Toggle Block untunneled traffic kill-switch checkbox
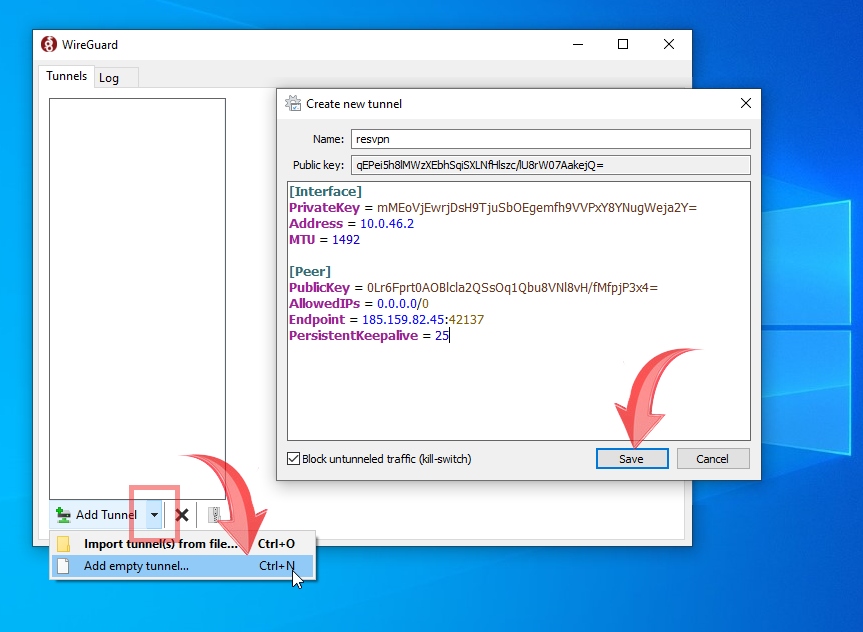Screen dimensions: 863x632 coord(293,459)
